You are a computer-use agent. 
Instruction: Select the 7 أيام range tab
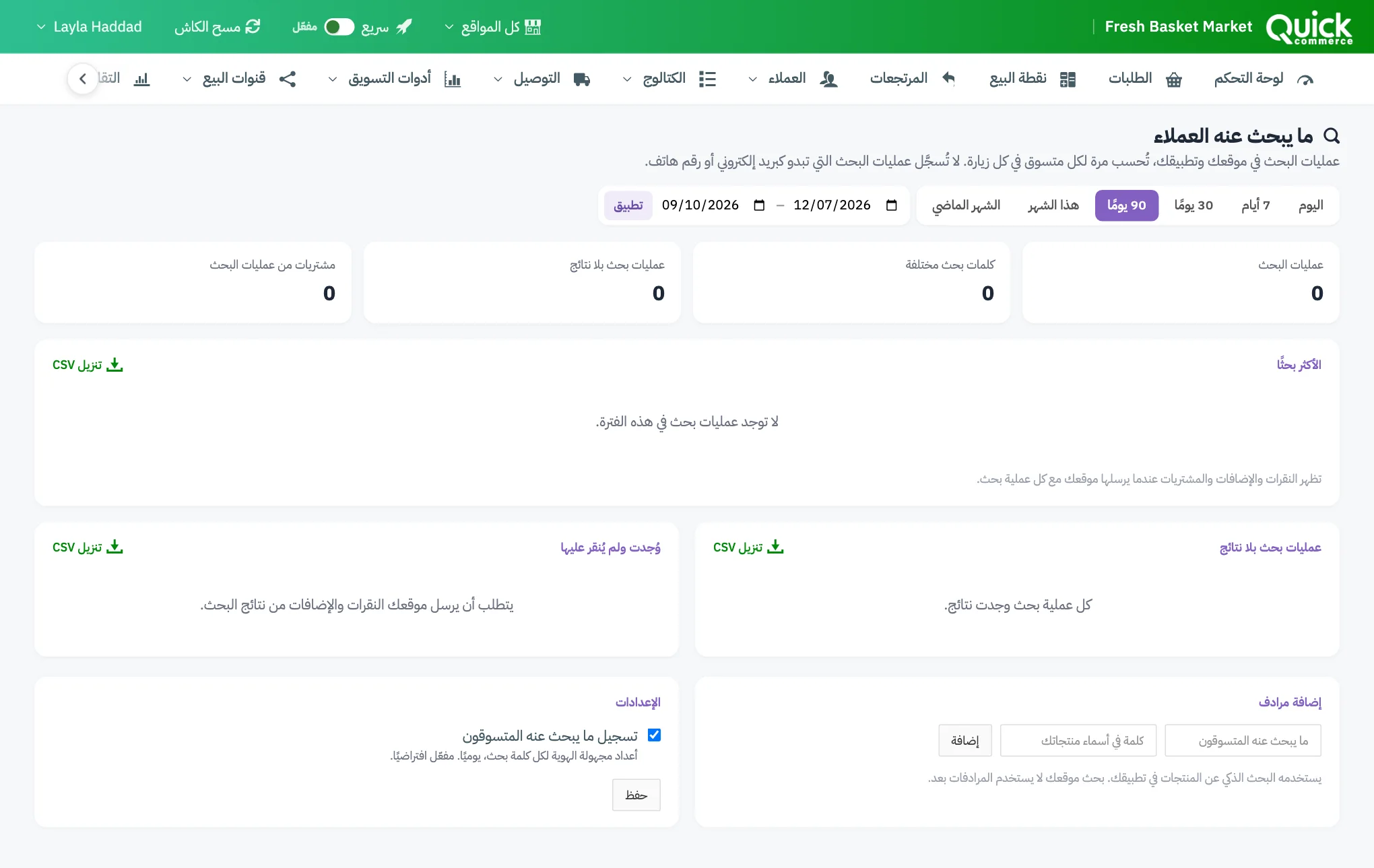(x=1255, y=205)
